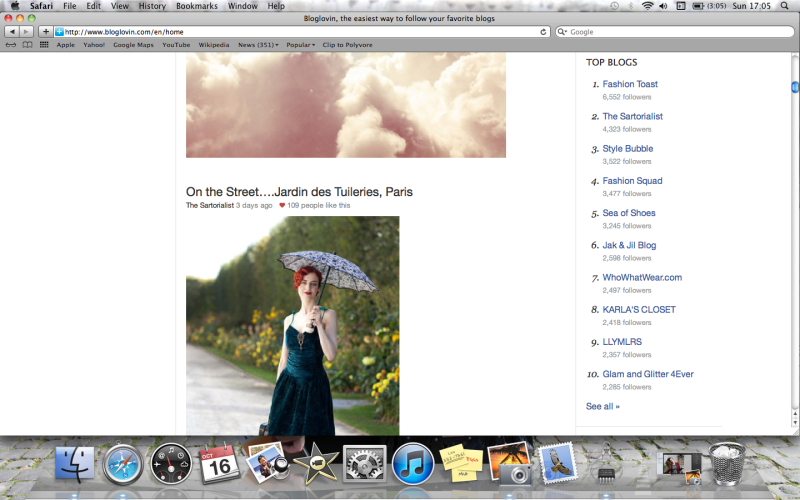This screenshot has height=500, width=800.
Task: Launch iMovie star icon in Dock
Action: (315, 464)
